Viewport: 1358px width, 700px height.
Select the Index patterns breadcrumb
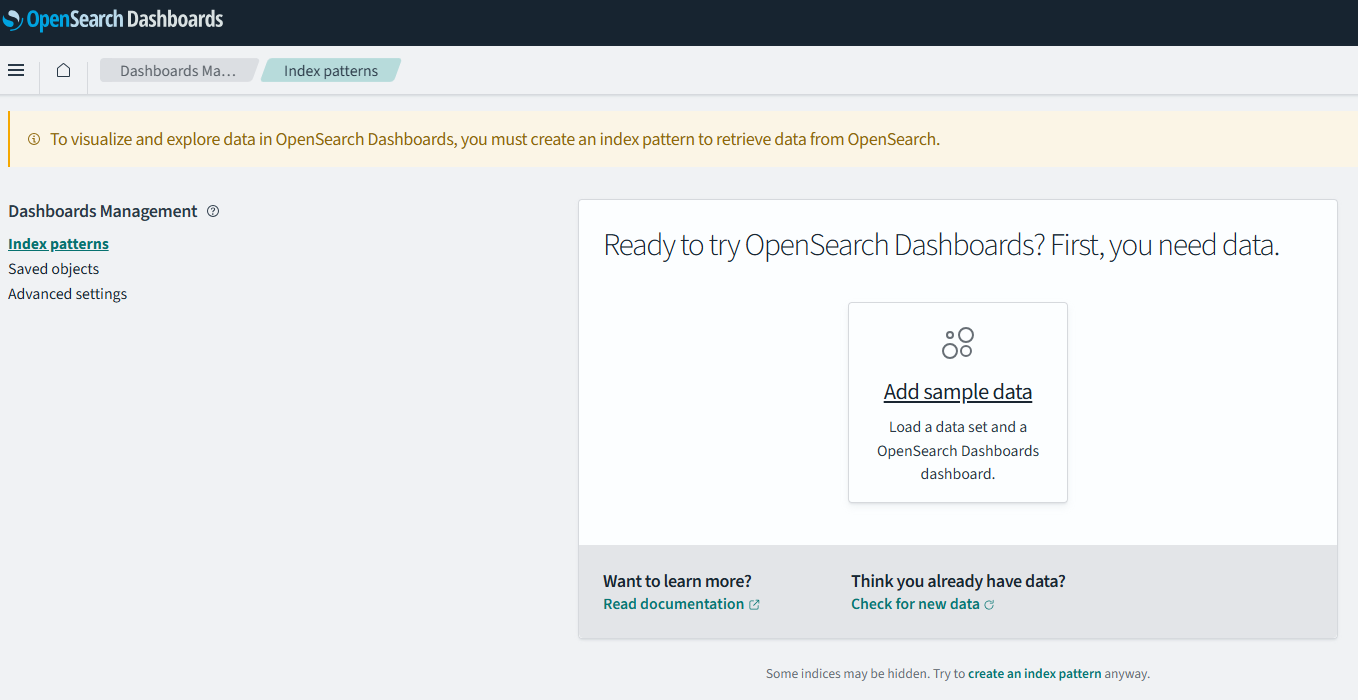click(x=330, y=70)
